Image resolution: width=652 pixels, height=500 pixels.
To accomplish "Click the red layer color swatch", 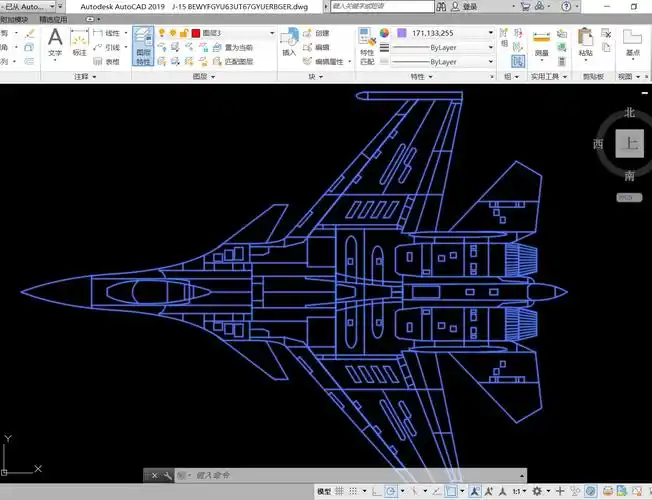I will pyautogui.click(x=196, y=33).
